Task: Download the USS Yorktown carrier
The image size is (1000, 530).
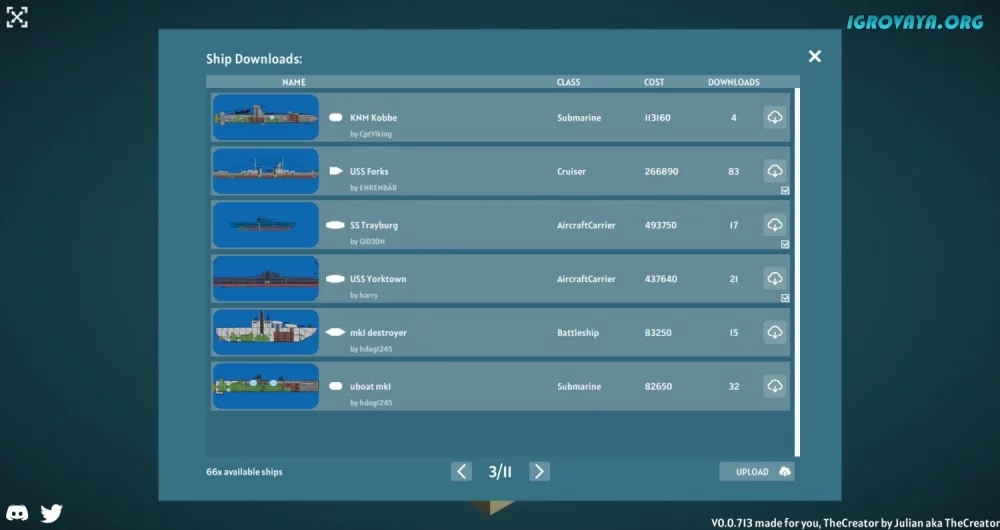Action: click(774, 279)
